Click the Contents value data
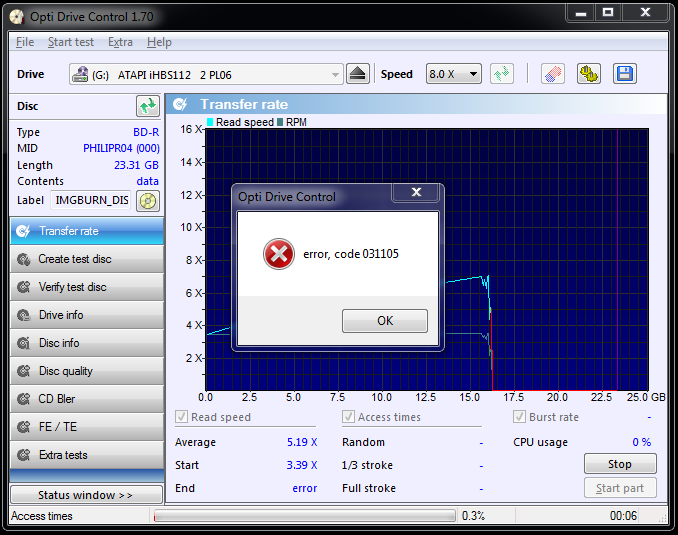Image resolution: width=678 pixels, height=535 pixels. (147, 181)
